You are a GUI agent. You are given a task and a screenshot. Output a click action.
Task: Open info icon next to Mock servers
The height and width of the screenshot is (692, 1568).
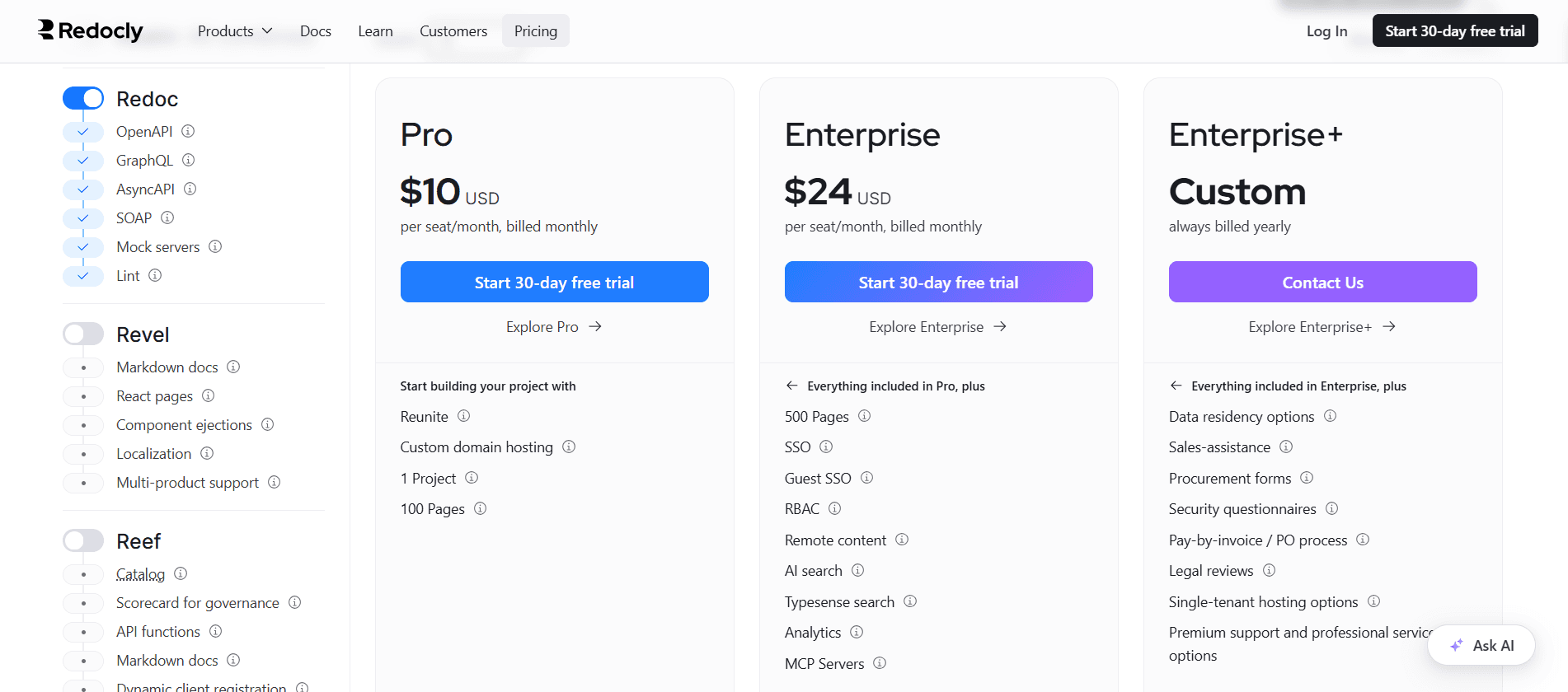215,246
